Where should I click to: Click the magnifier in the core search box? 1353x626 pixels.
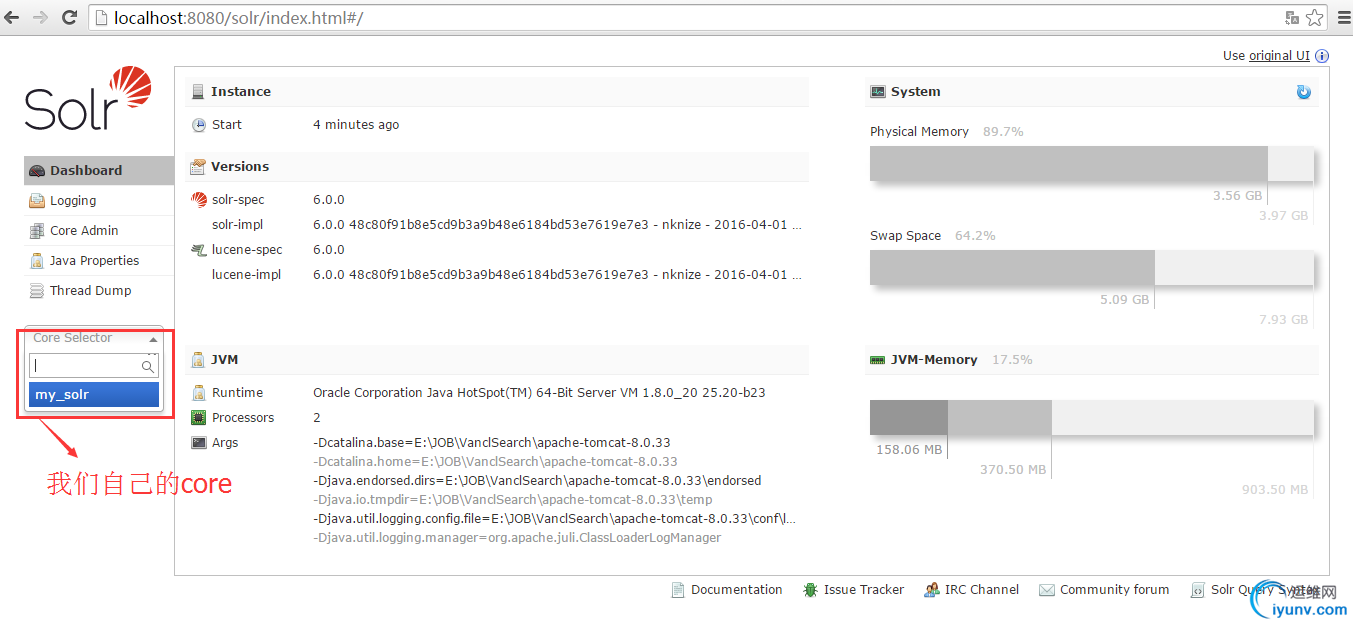coord(148,367)
